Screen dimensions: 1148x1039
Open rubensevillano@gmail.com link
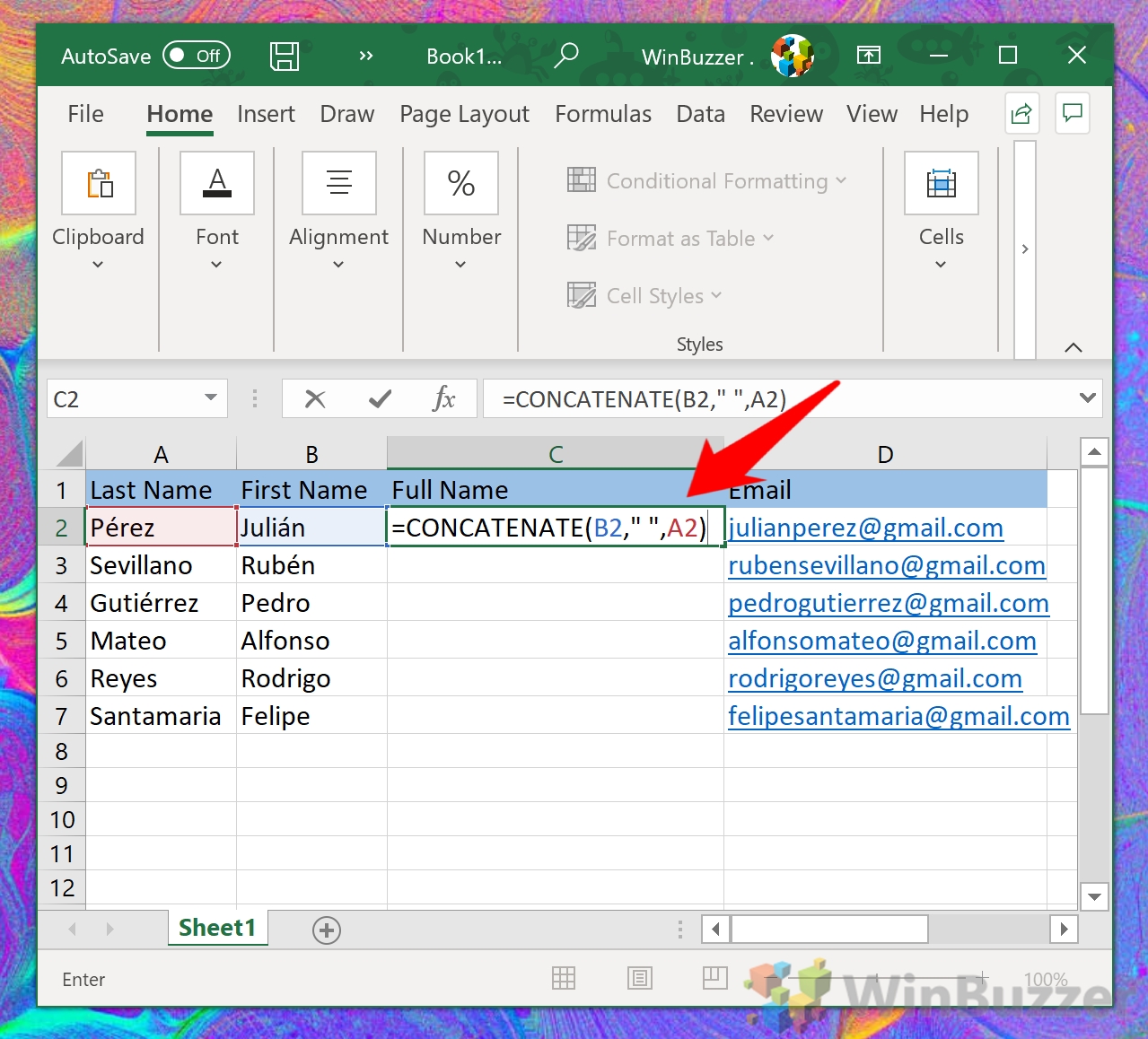click(886, 565)
